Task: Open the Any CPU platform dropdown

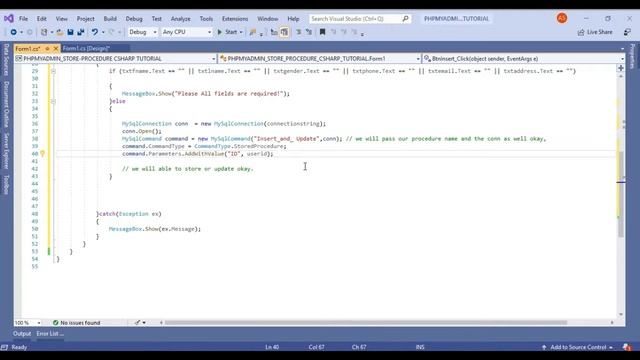Action: 187,32
